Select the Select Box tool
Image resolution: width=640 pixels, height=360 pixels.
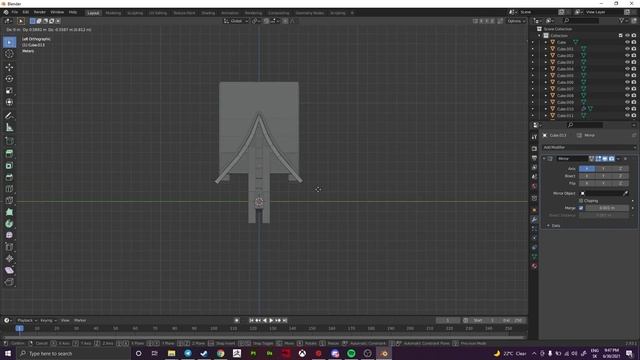(x=9, y=42)
